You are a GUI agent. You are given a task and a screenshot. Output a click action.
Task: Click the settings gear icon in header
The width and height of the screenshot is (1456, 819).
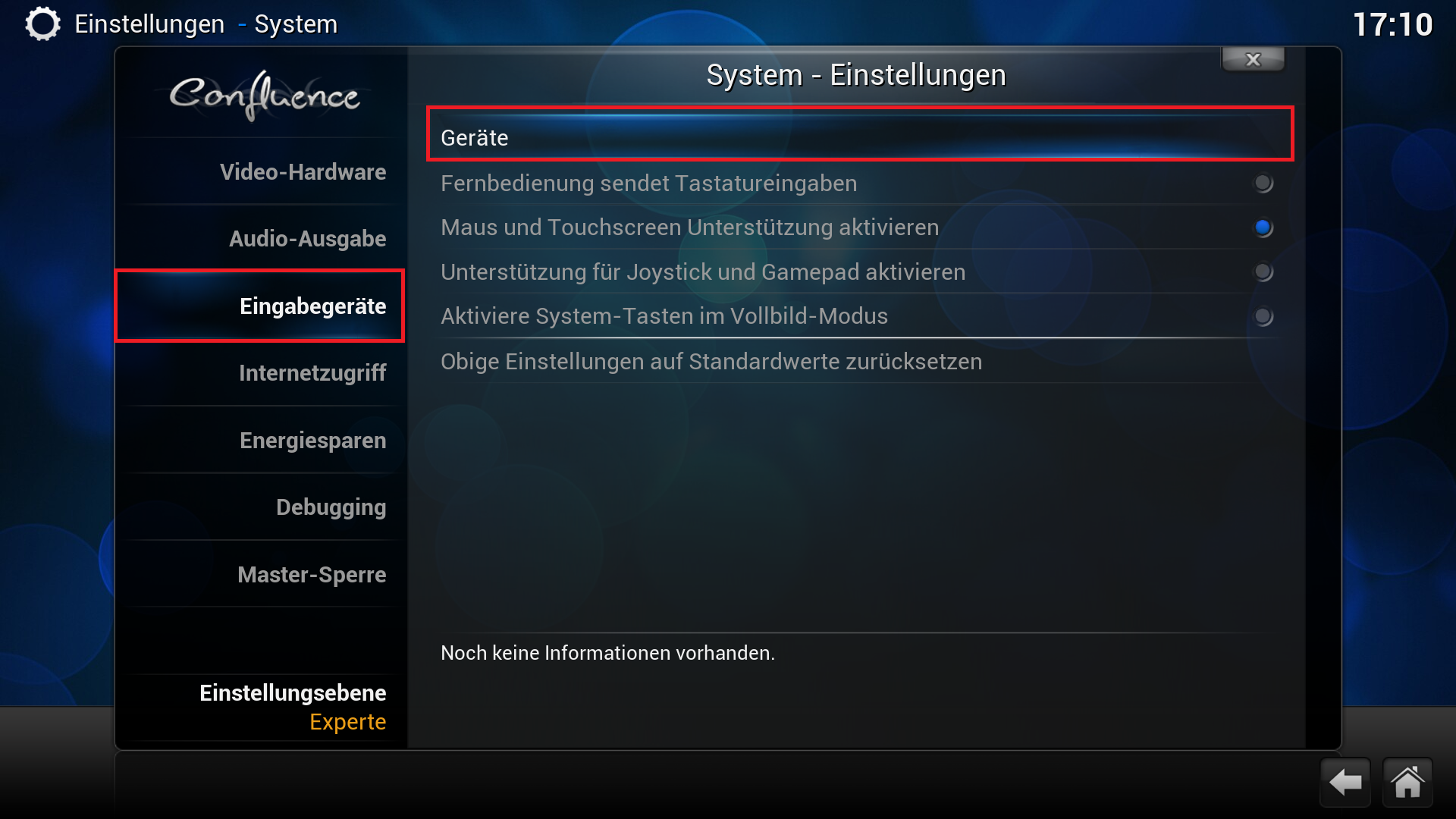(42, 24)
